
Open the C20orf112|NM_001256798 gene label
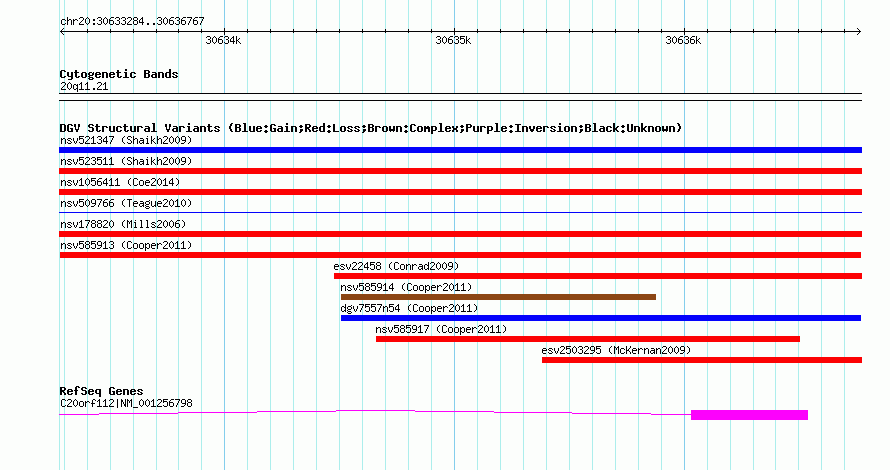point(126,403)
